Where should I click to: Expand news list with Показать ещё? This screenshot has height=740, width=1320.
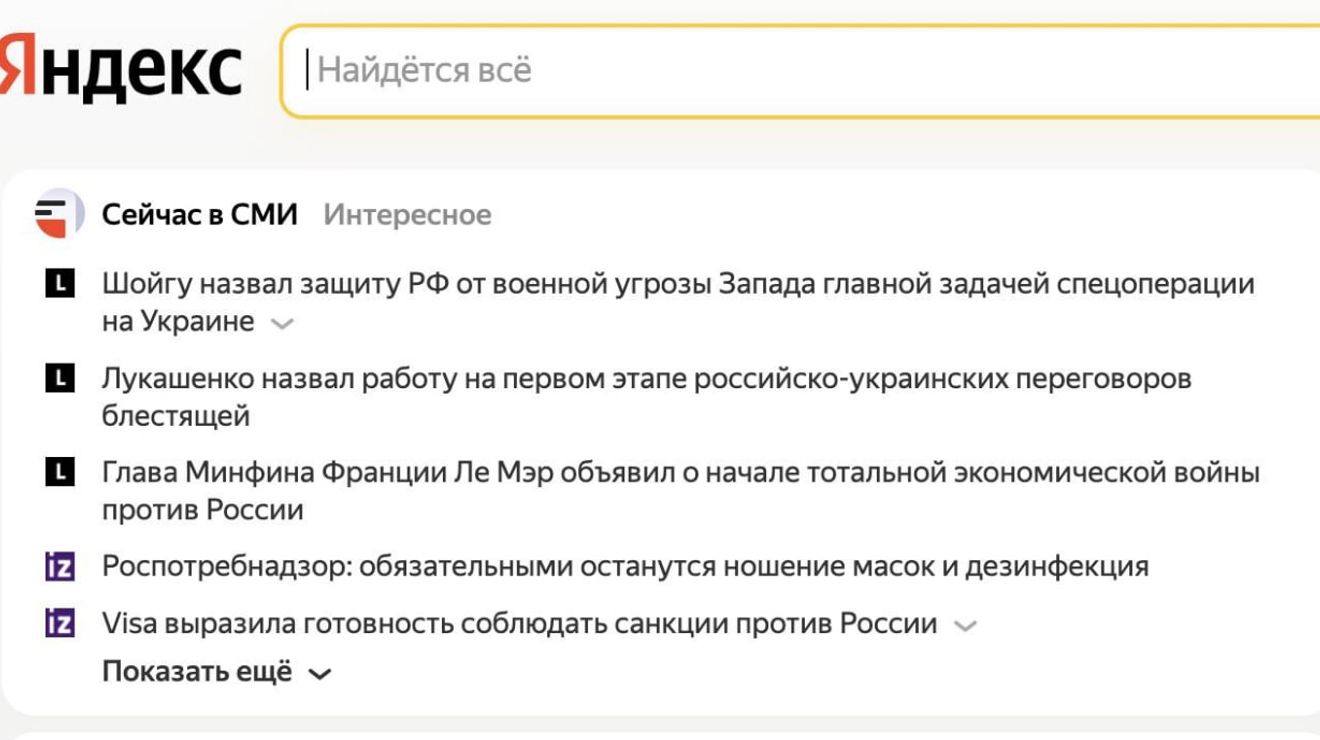coord(215,673)
